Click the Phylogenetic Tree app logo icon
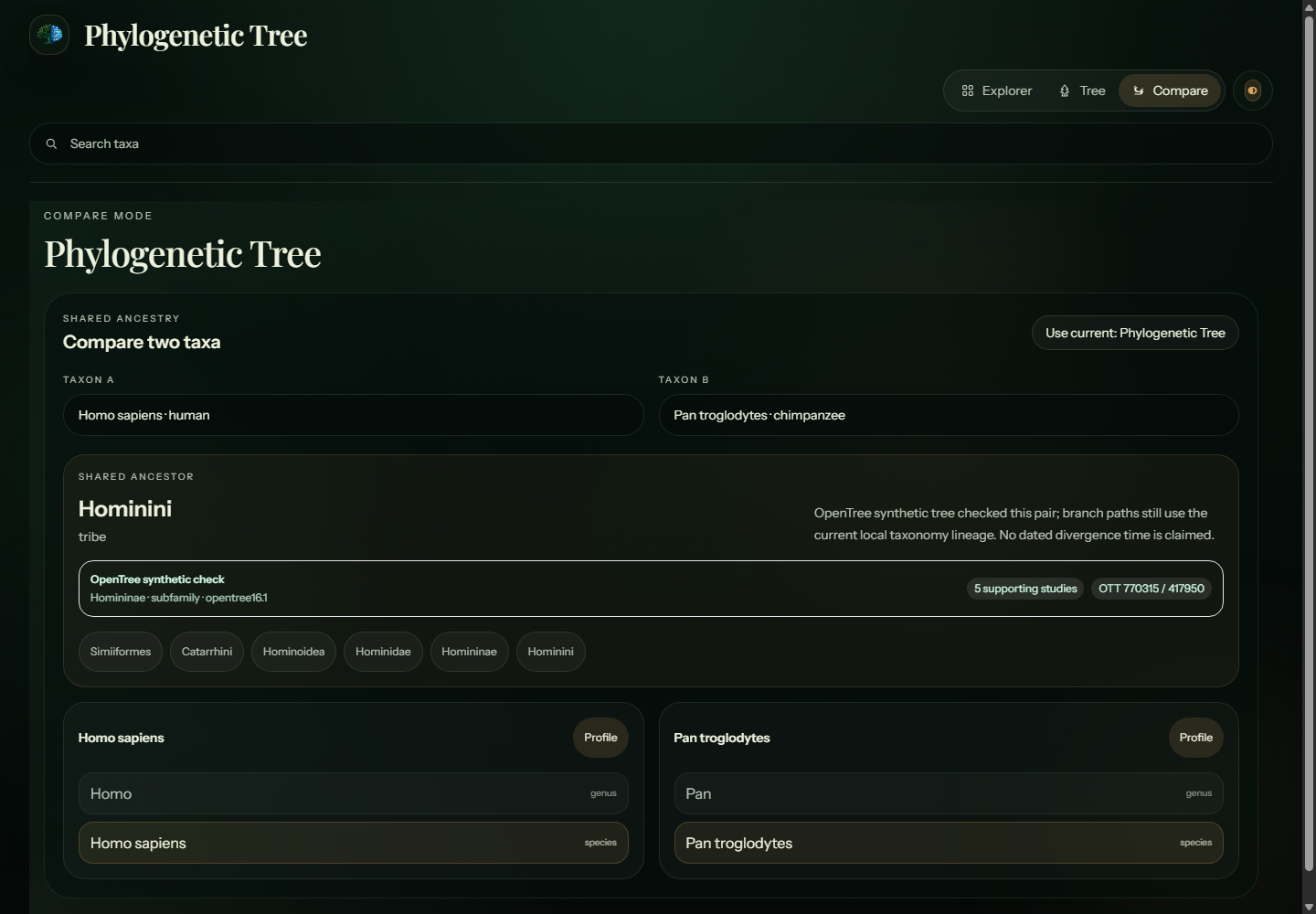1316x914 pixels. 49,35
